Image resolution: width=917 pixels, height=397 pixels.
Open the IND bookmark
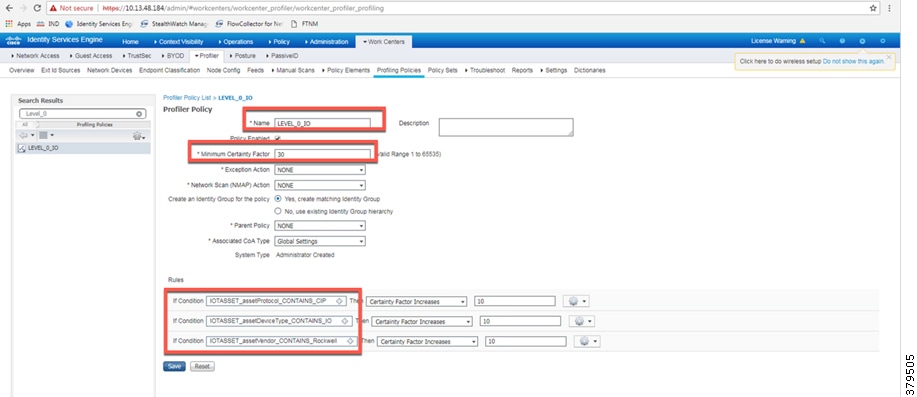tap(47, 24)
